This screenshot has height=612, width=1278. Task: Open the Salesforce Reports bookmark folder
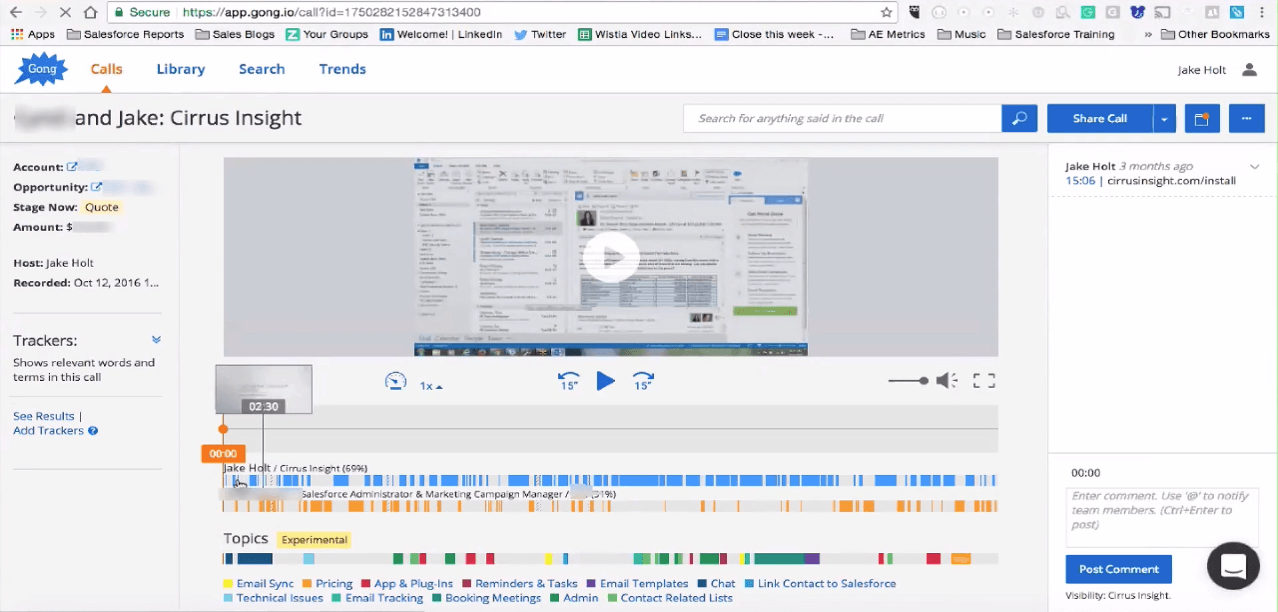[x=125, y=34]
